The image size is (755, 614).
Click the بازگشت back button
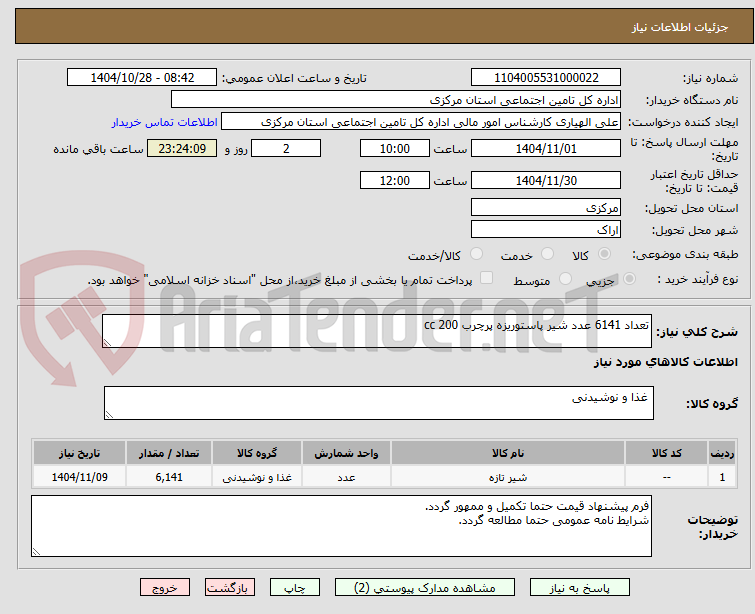230,588
